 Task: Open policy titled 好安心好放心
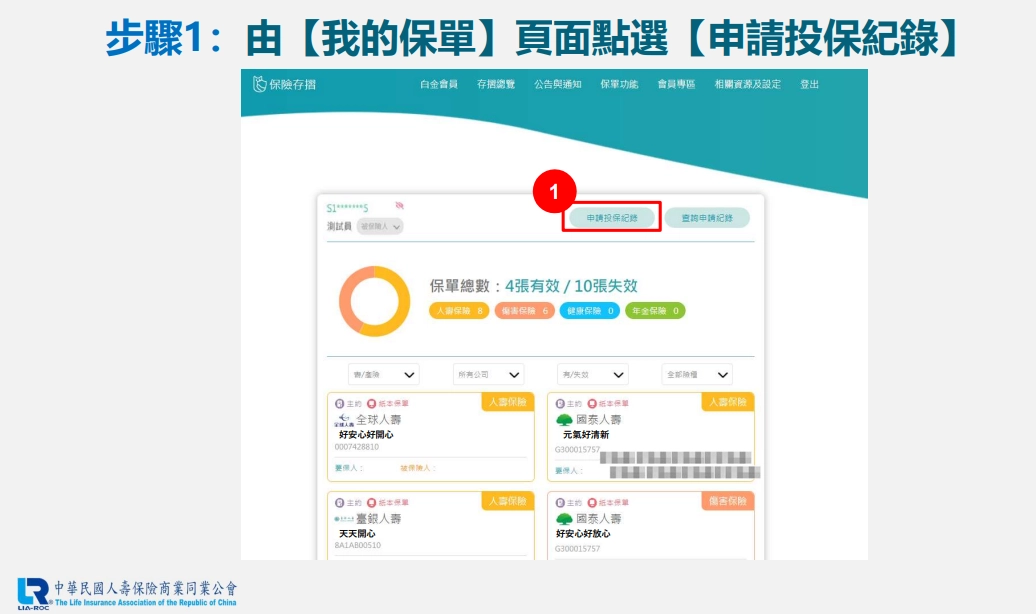point(583,534)
